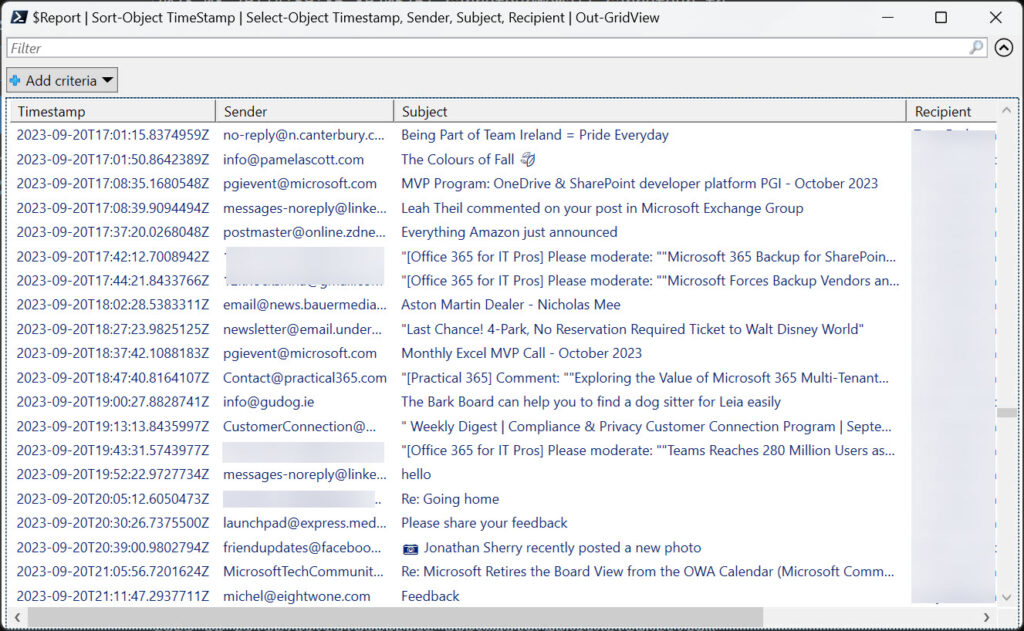
Task: Minimize the Out-GridView window
Action: [888, 18]
